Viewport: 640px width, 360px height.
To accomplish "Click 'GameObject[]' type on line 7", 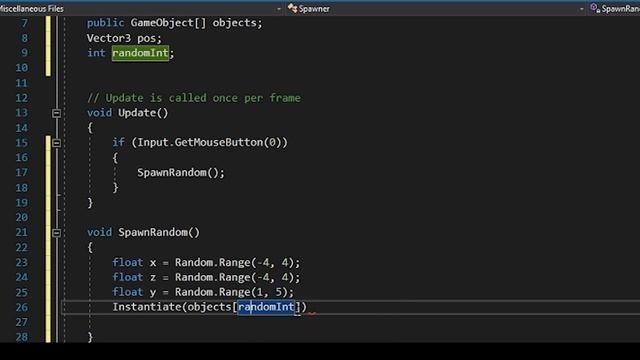I will tap(168, 23).
